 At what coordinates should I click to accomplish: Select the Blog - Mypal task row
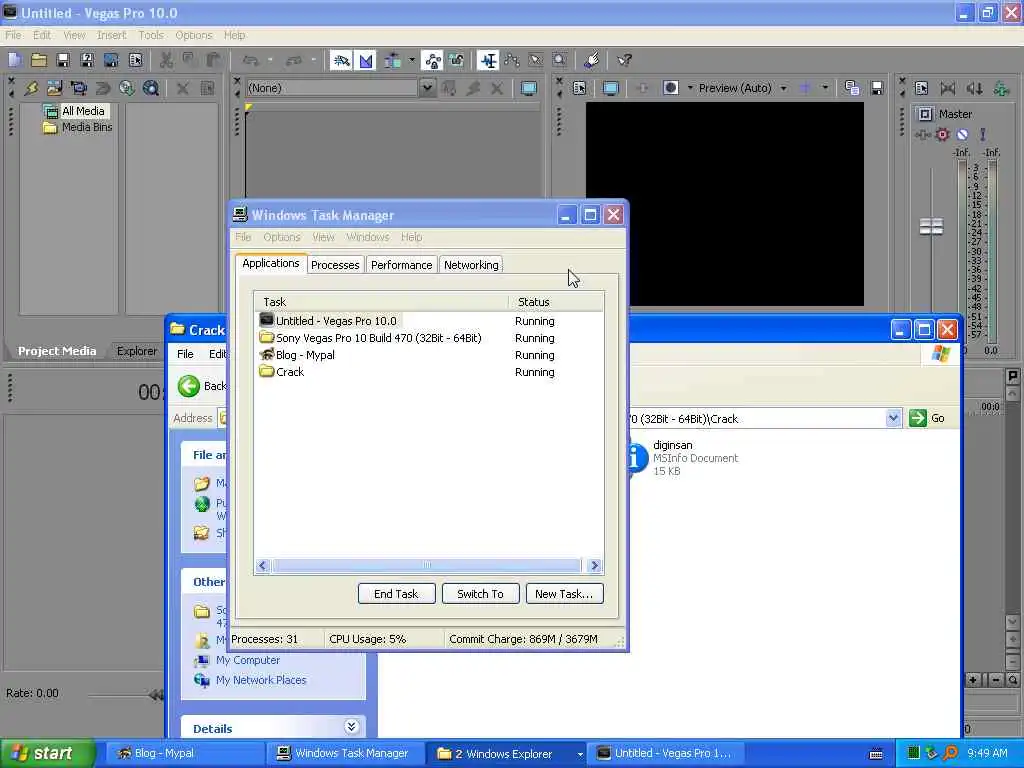[428, 355]
